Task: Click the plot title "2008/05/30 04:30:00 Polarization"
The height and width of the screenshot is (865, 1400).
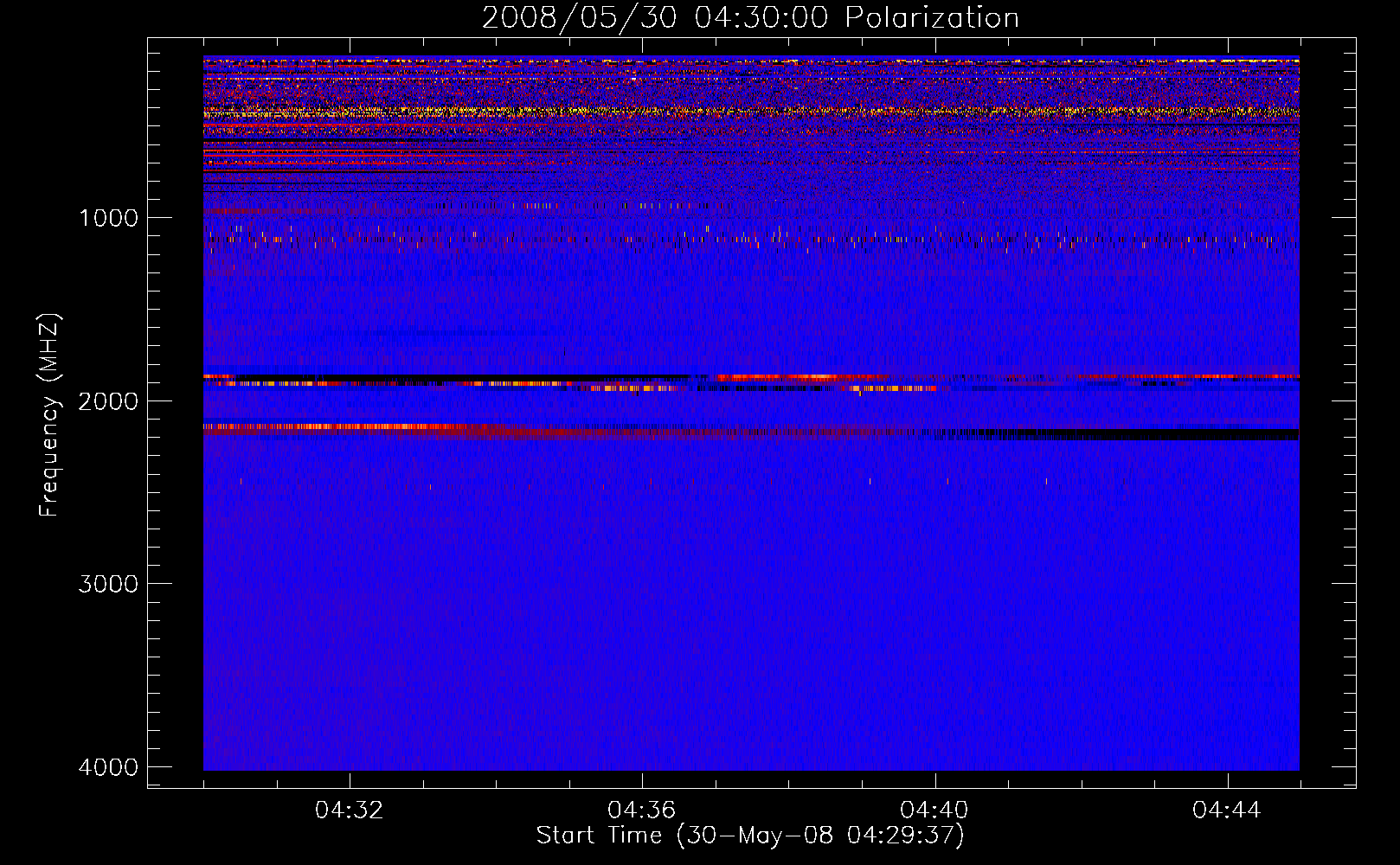Action: 750,17
